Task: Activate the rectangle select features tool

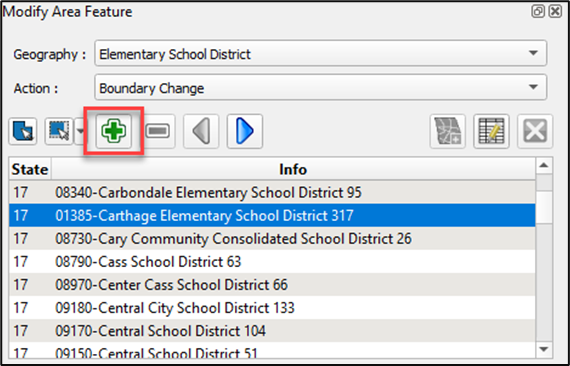Action: point(59,131)
